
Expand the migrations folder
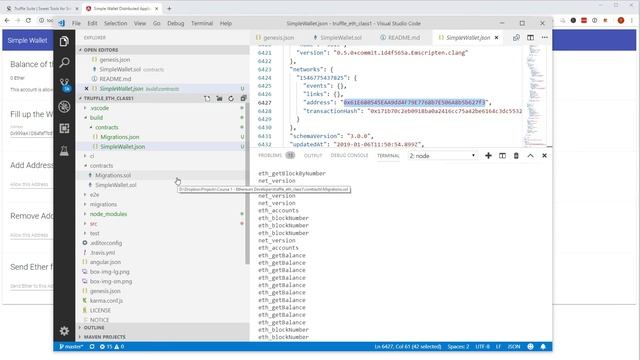[x=103, y=204]
